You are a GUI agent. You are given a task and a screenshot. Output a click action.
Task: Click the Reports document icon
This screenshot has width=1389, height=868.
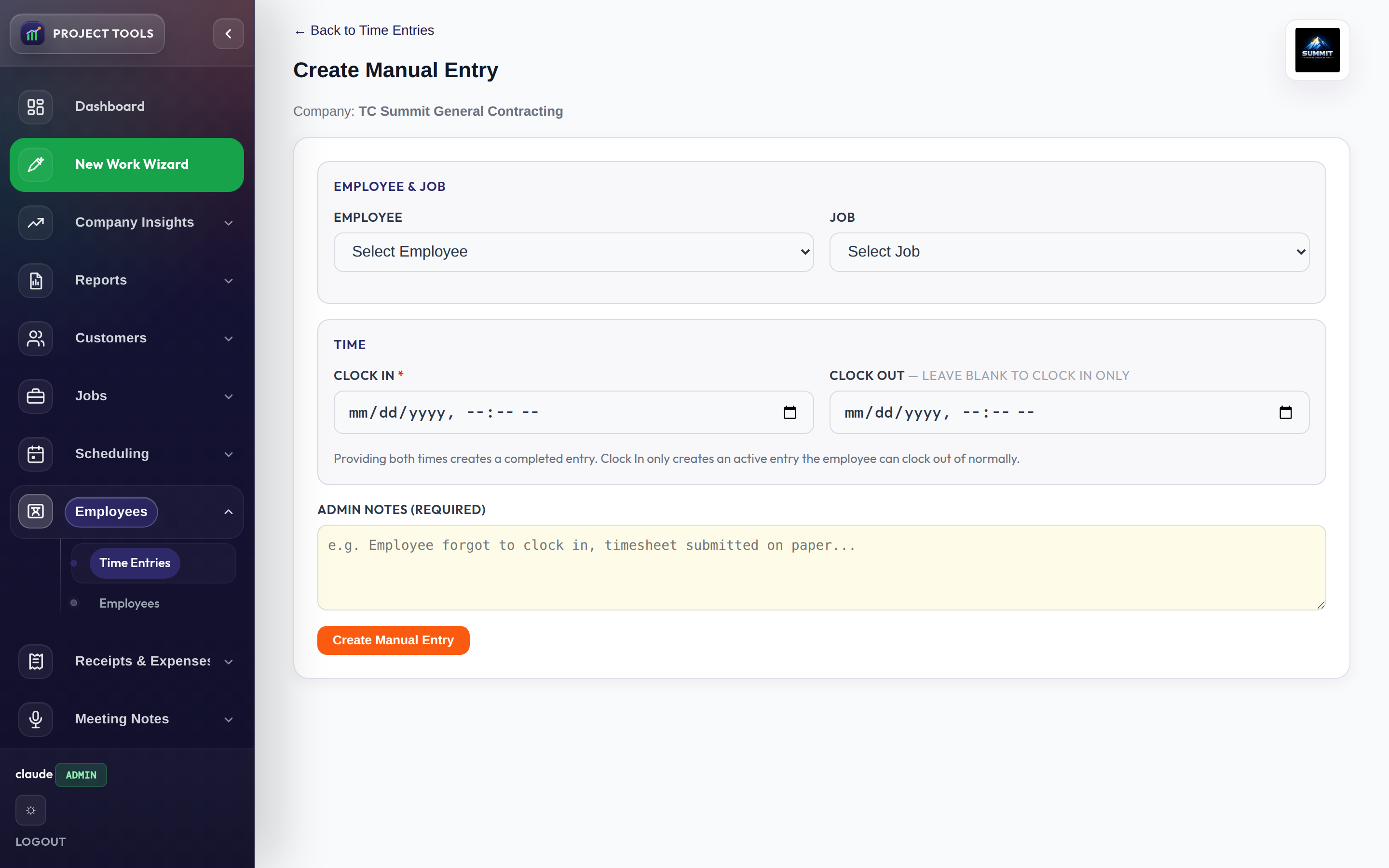(36, 281)
